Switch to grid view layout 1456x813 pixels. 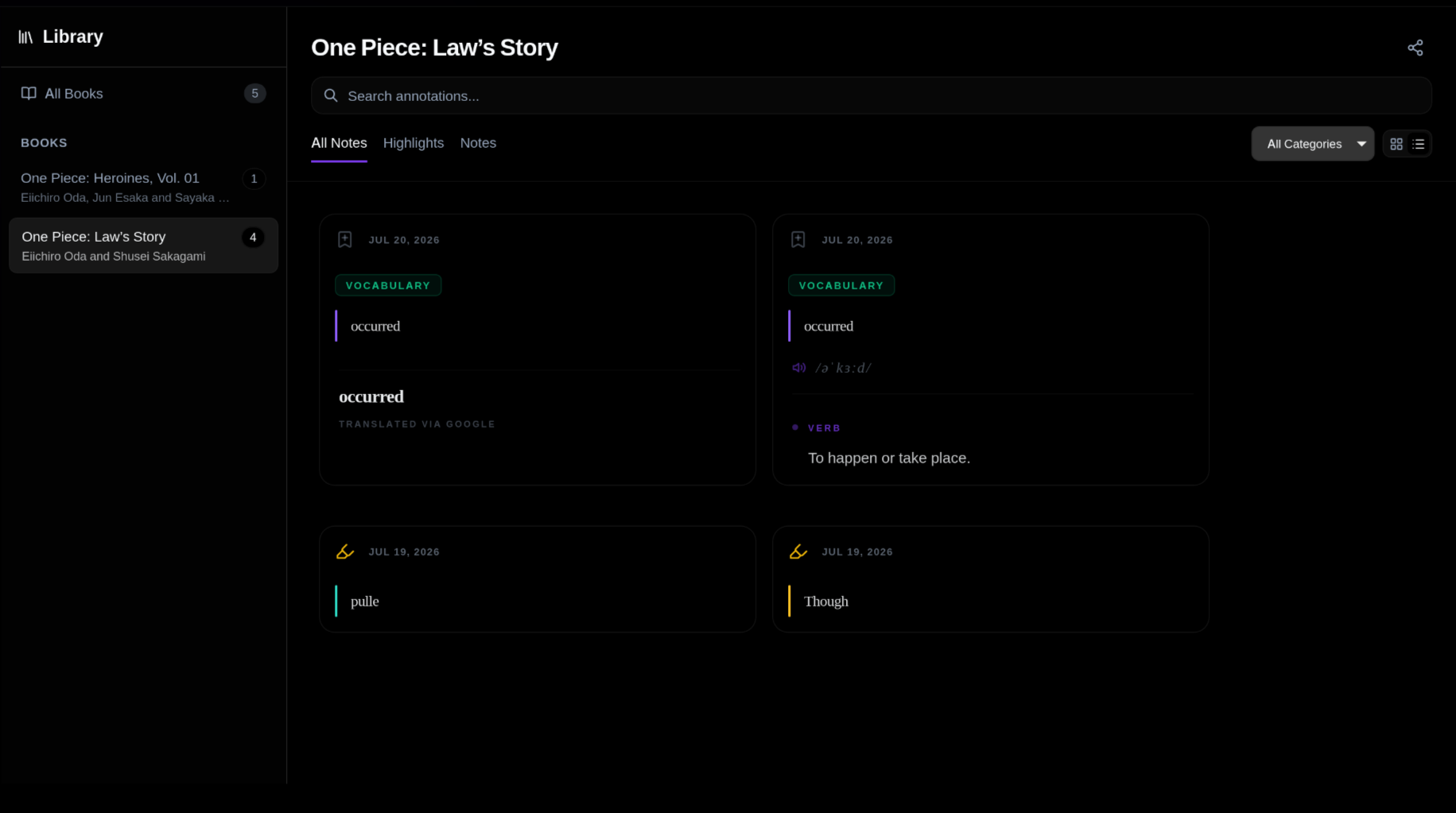tap(1396, 144)
